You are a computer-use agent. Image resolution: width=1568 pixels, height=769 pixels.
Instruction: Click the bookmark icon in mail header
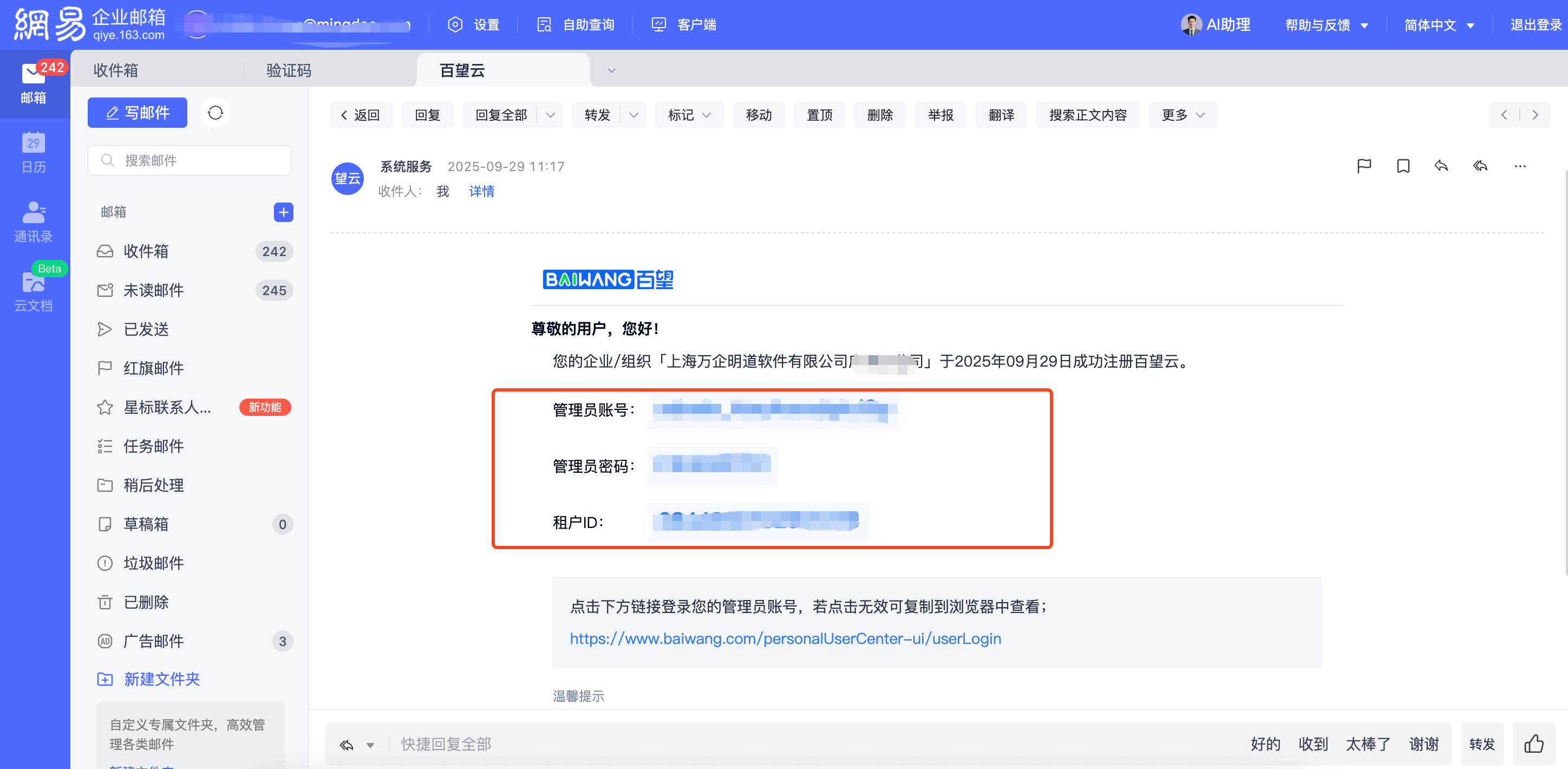pos(1403,166)
